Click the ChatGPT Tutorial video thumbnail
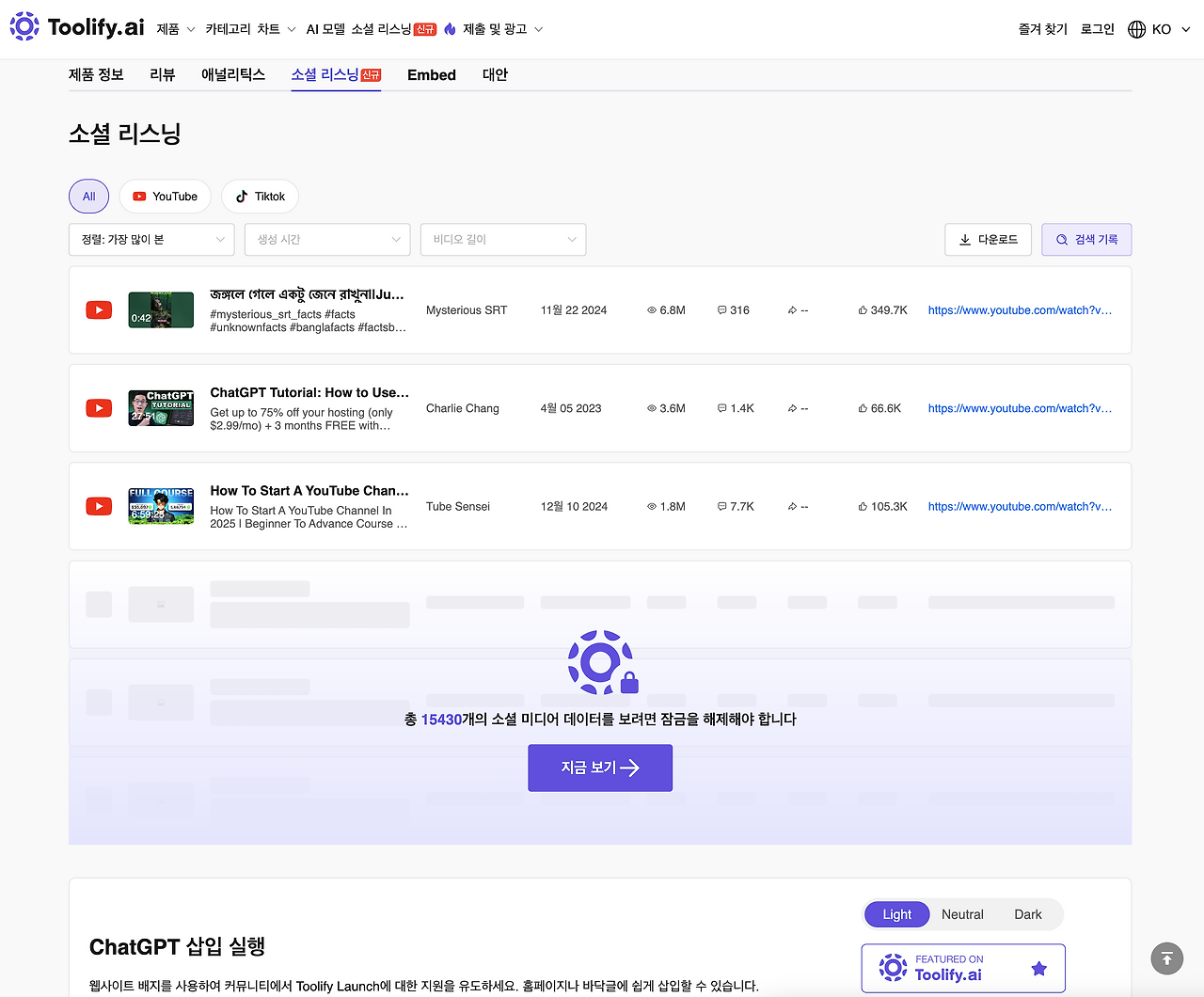 [x=160, y=408]
